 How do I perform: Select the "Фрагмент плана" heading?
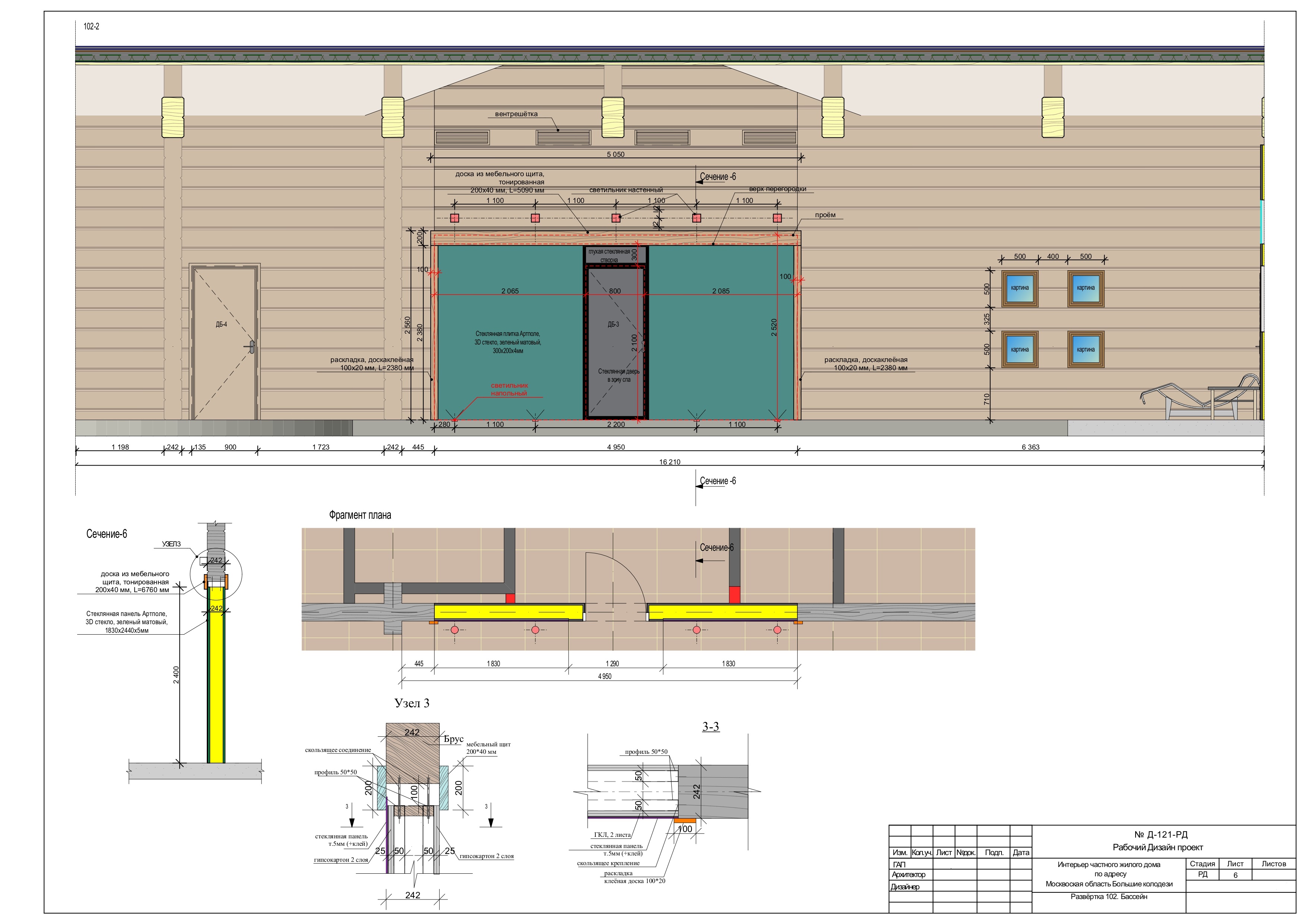coord(360,515)
